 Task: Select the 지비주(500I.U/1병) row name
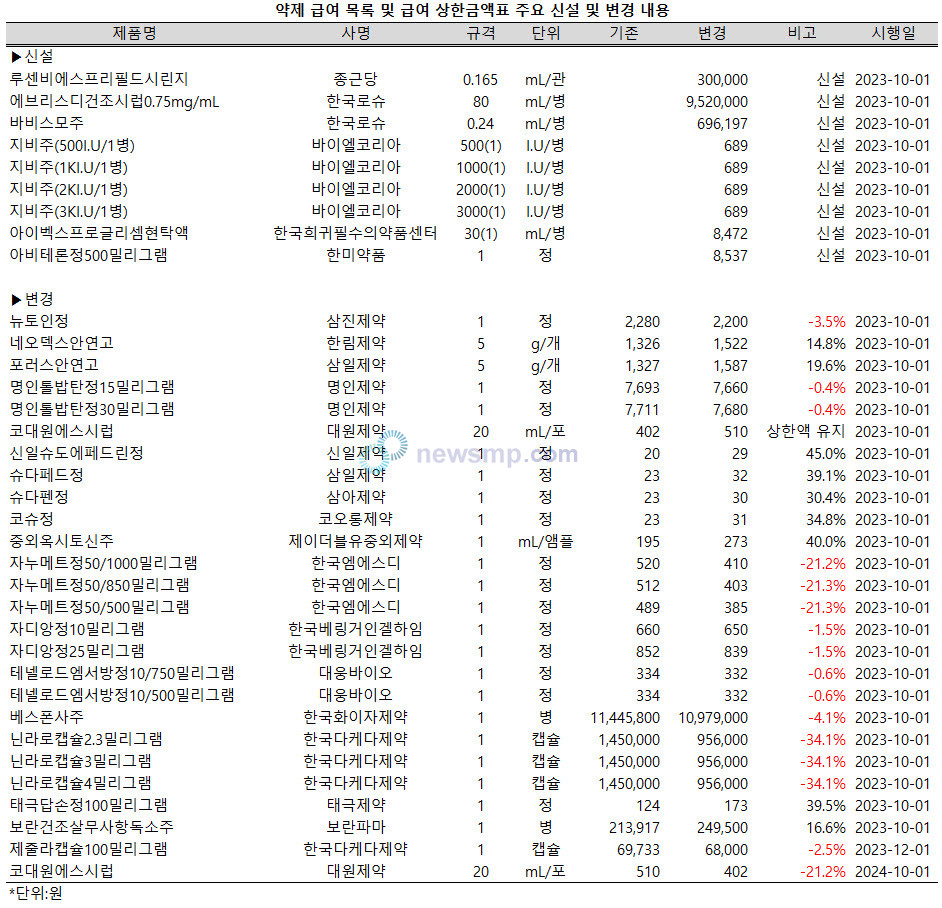pos(72,145)
